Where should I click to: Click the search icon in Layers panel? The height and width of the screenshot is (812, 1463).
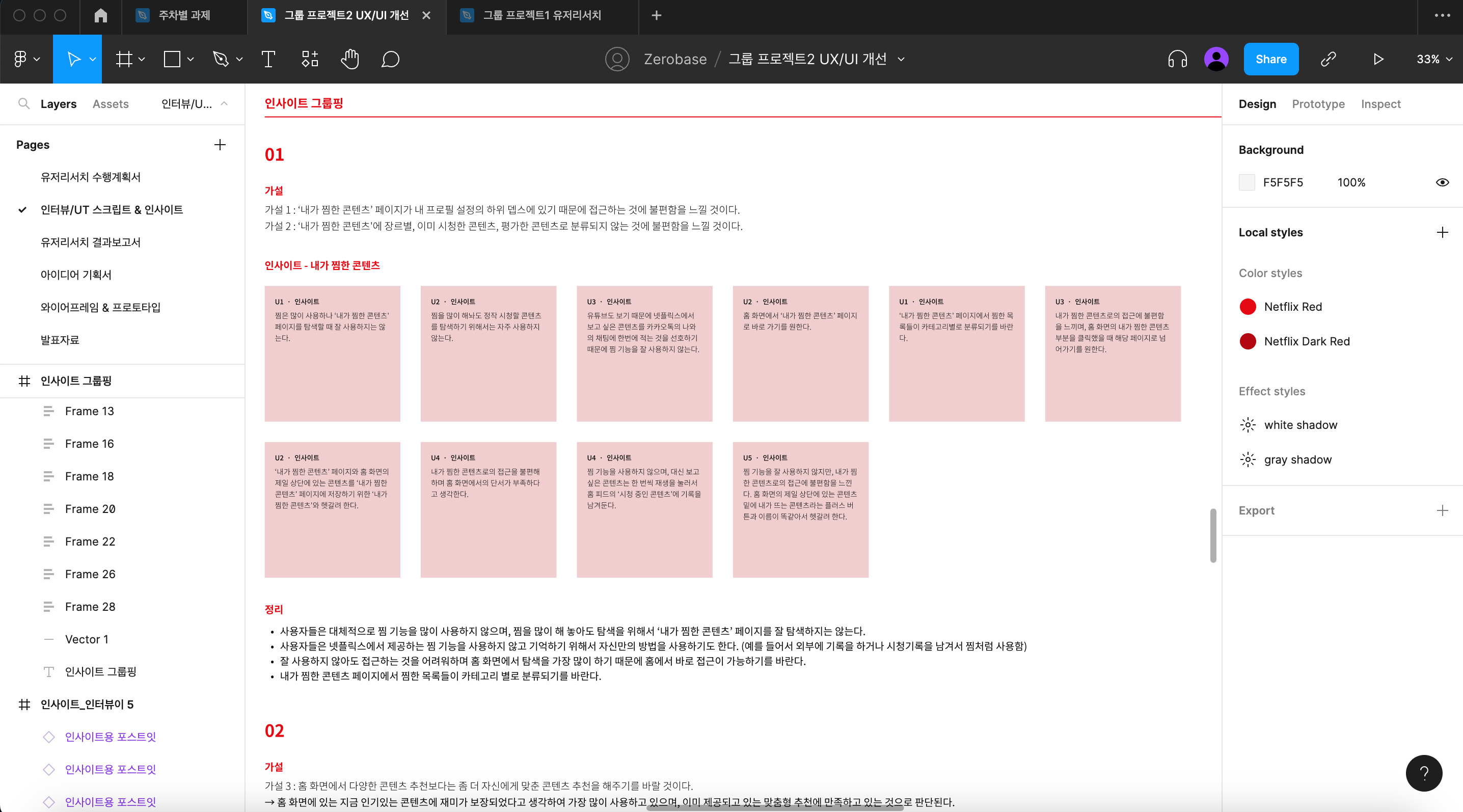24,103
